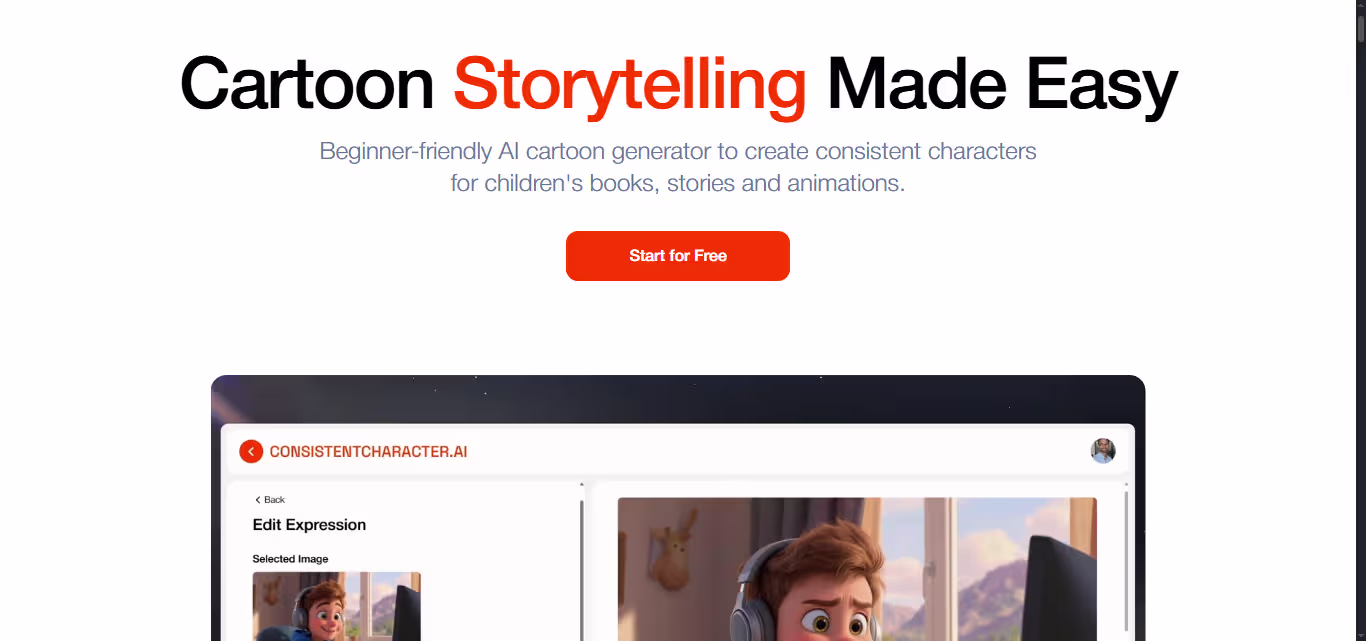Screen dimensions: 1366x641
Task: Open the CONSISTENTCHARACTER.AI logo link
Action: click(x=368, y=452)
